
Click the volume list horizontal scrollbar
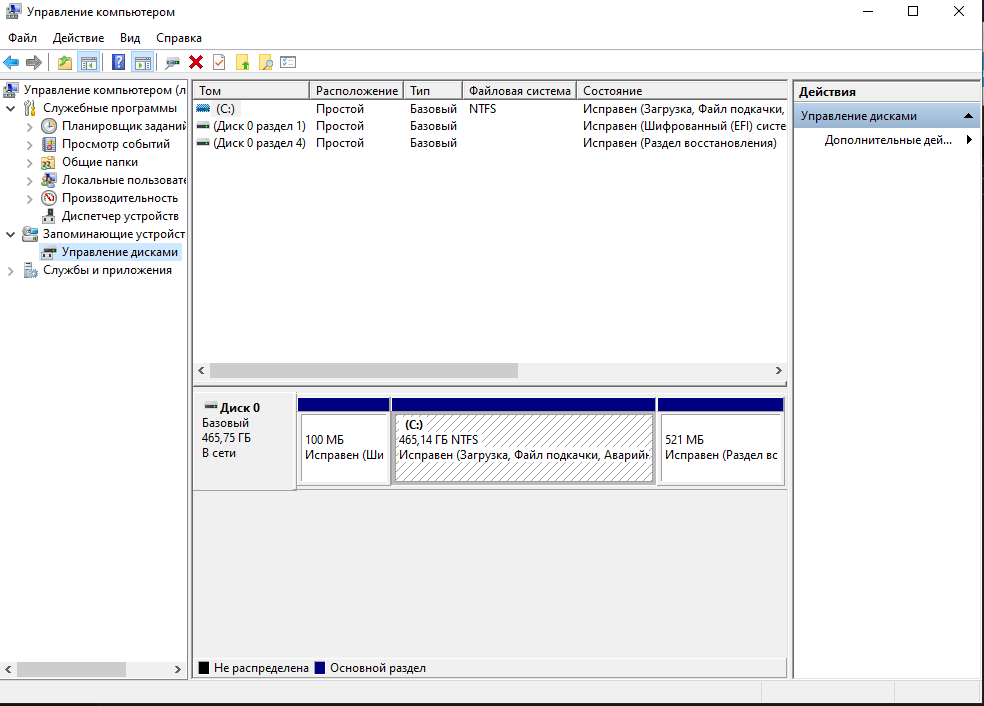364,371
